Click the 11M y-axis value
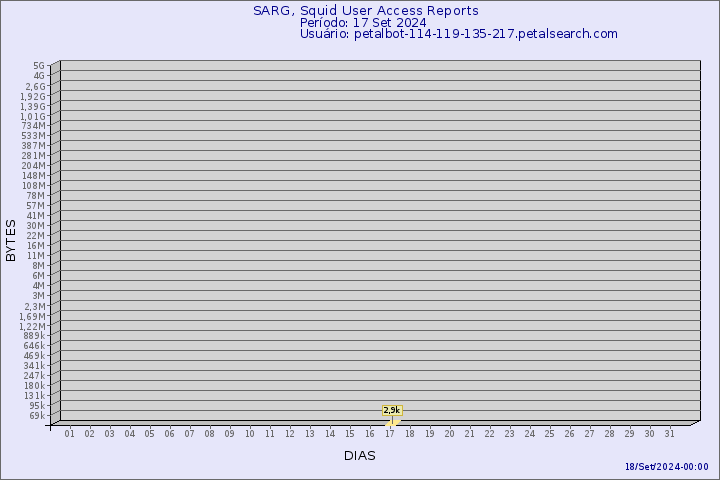Viewport: 720px width, 480px height. 36,256
